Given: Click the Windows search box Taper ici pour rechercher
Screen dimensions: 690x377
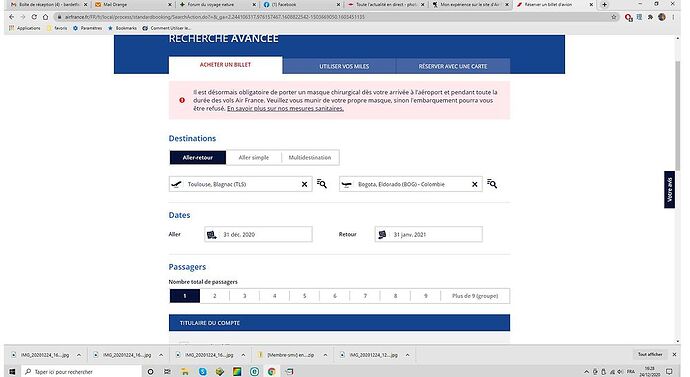Looking at the screenshot, I should [82, 372].
